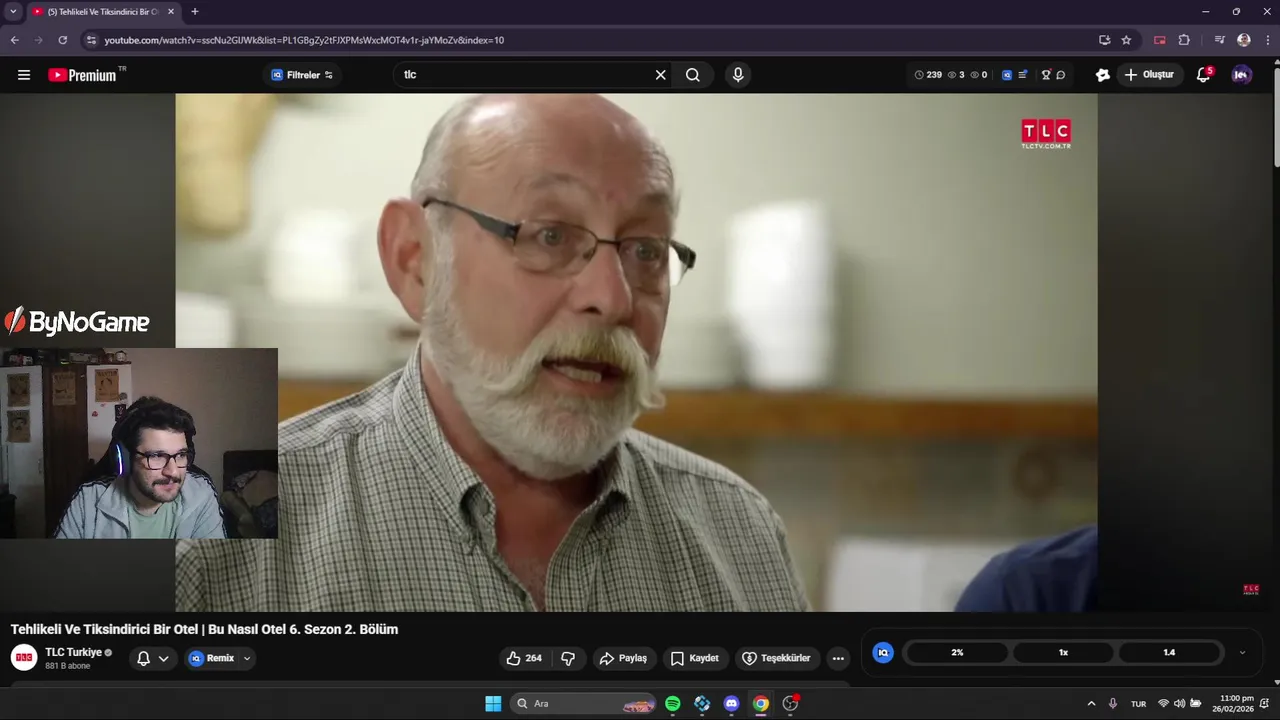The width and height of the screenshot is (1280, 720).
Task: Open Discord from the taskbar
Action: tap(731, 704)
